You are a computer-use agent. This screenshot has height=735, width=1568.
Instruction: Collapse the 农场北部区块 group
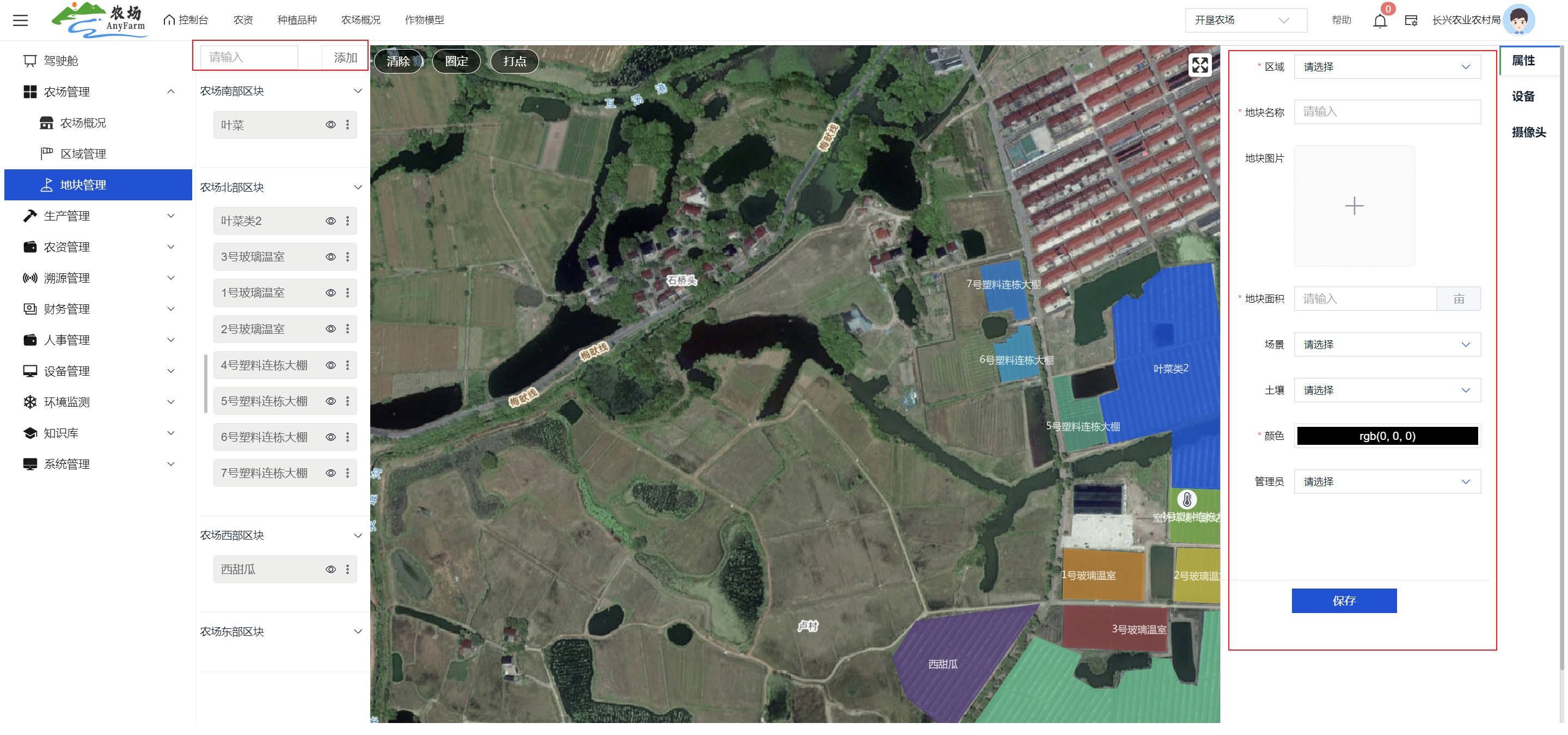pyautogui.click(x=358, y=187)
